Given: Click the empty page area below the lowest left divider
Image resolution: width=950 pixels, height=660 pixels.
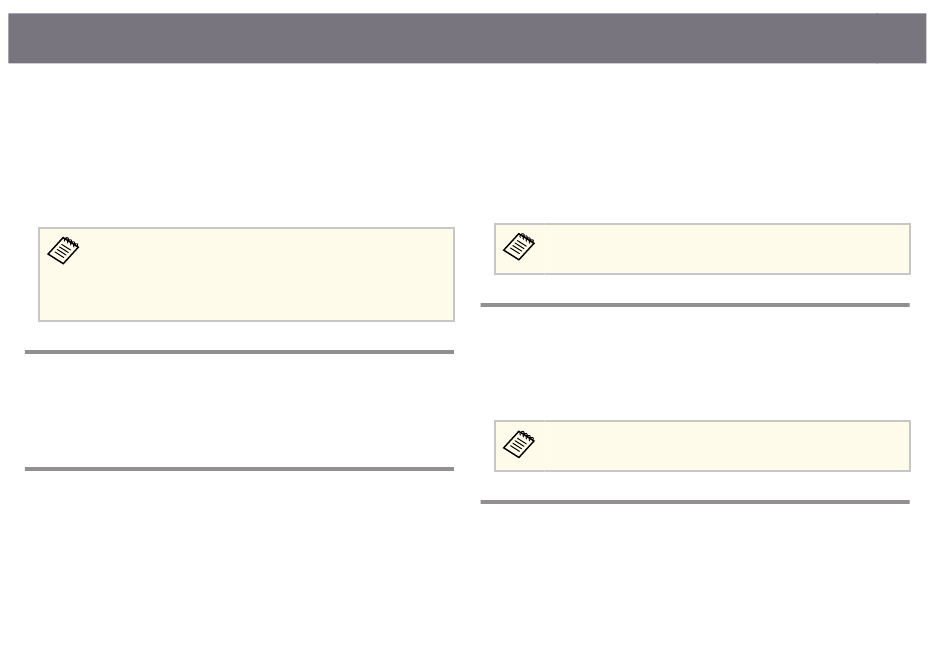Looking at the screenshot, I should [239, 564].
